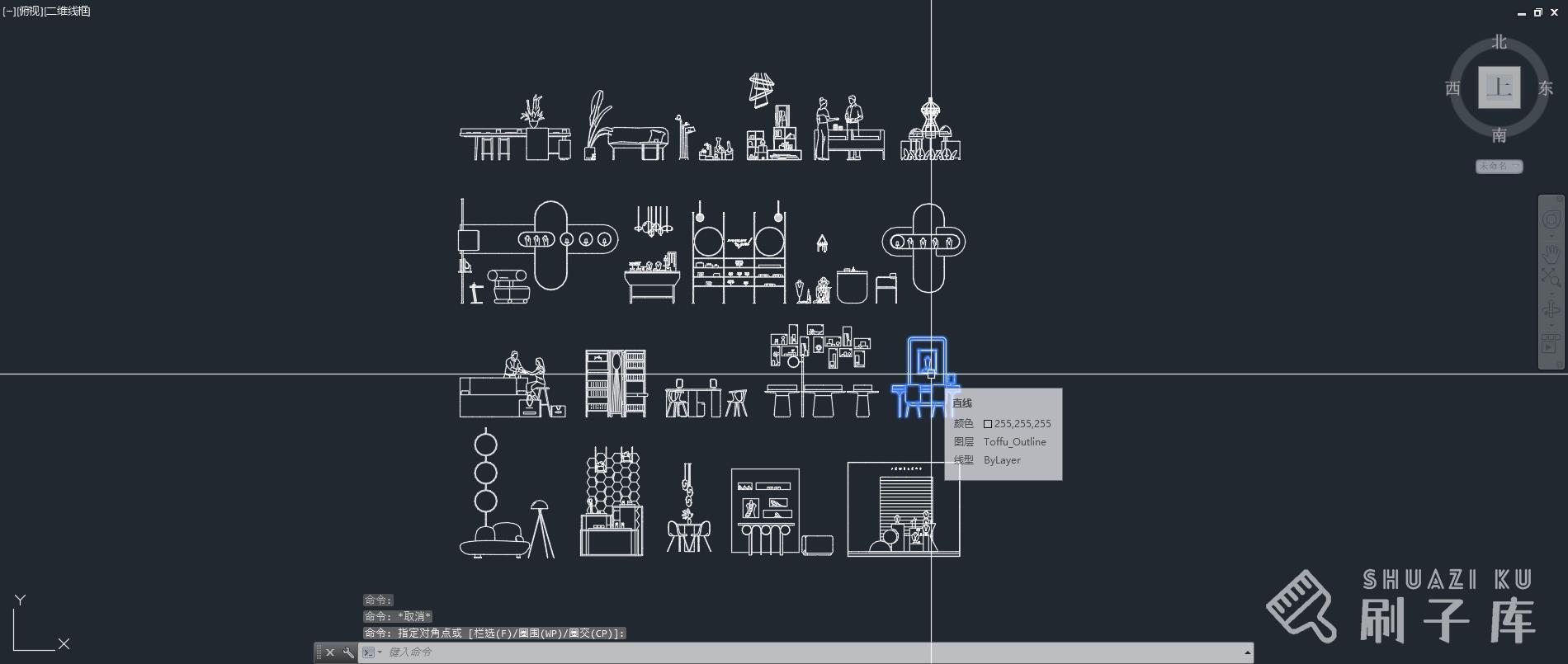Open the 二维线框 visual style menu
Viewport: 1568px width, 664px height.
(68, 11)
